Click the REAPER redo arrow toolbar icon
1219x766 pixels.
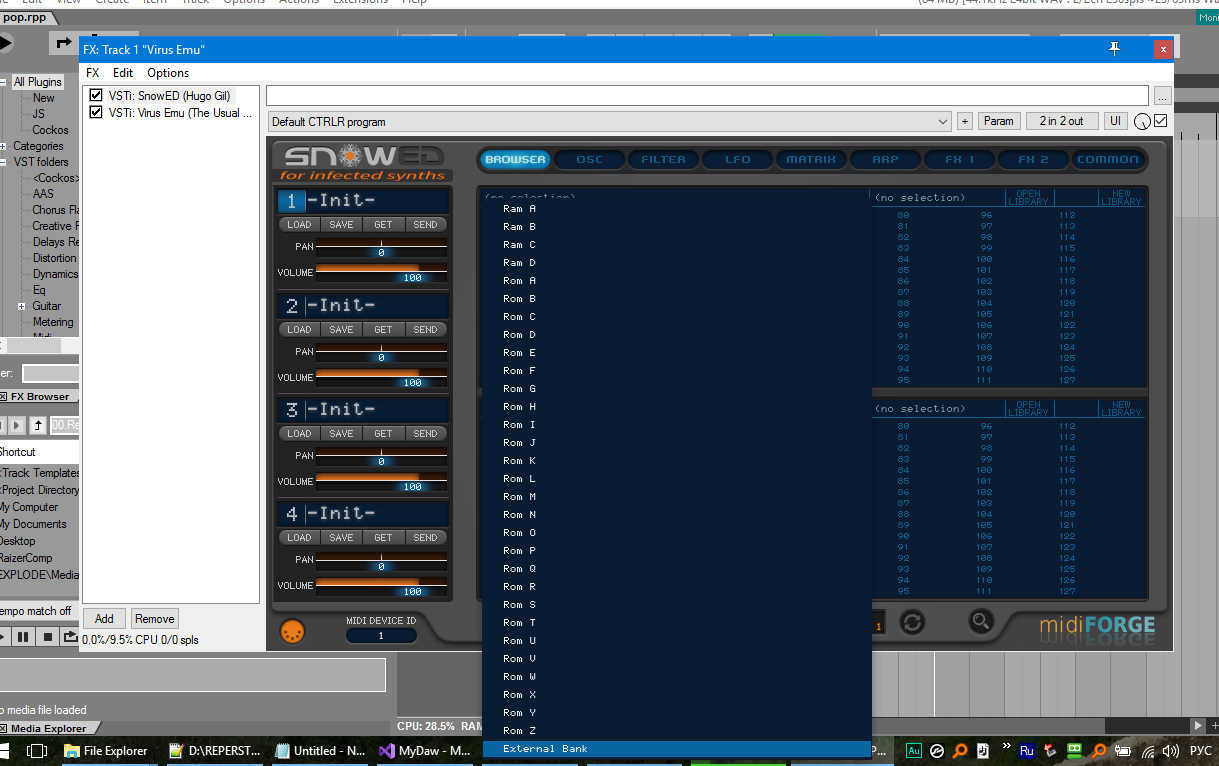point(65,42)
